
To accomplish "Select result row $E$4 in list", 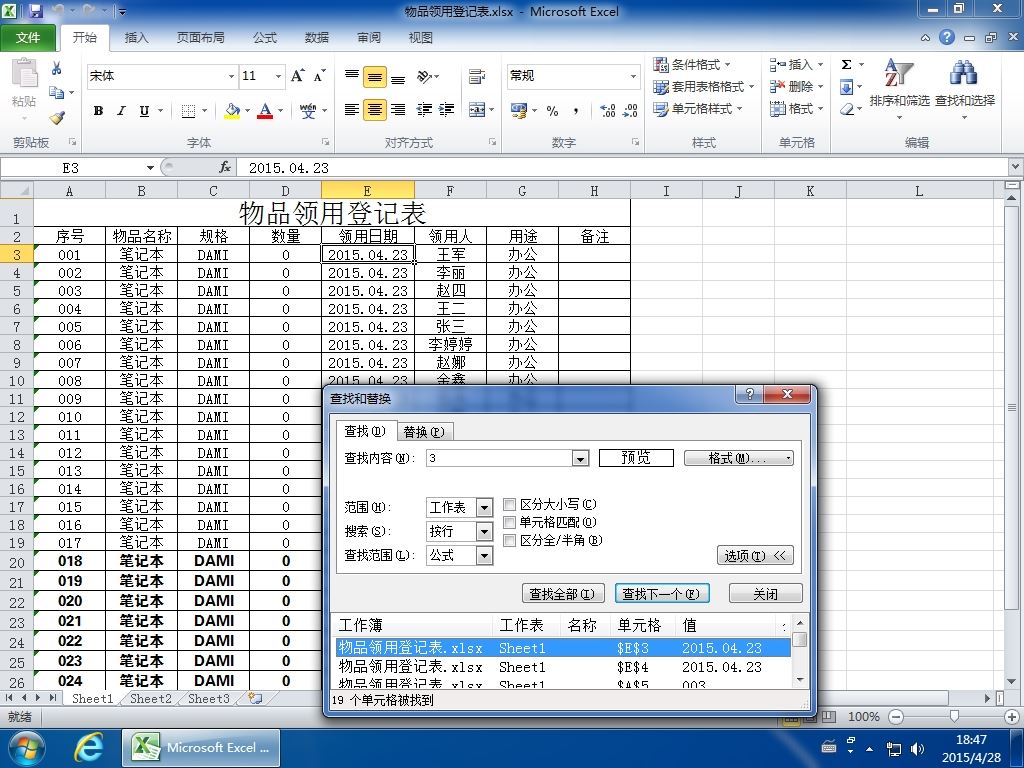I will pyautogui.click(x=562, y=667).
